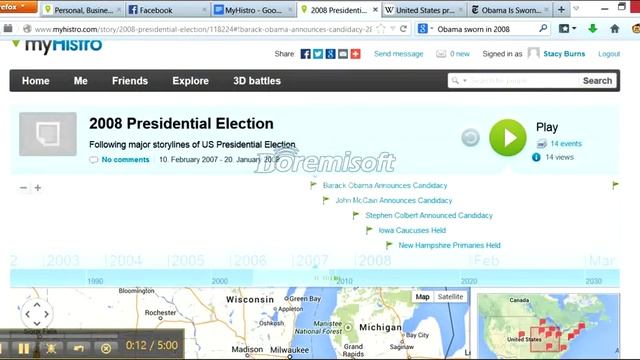Click the red plus share icon
The width and height of the screenshot is (640, 360).
[x=356, y=54]
